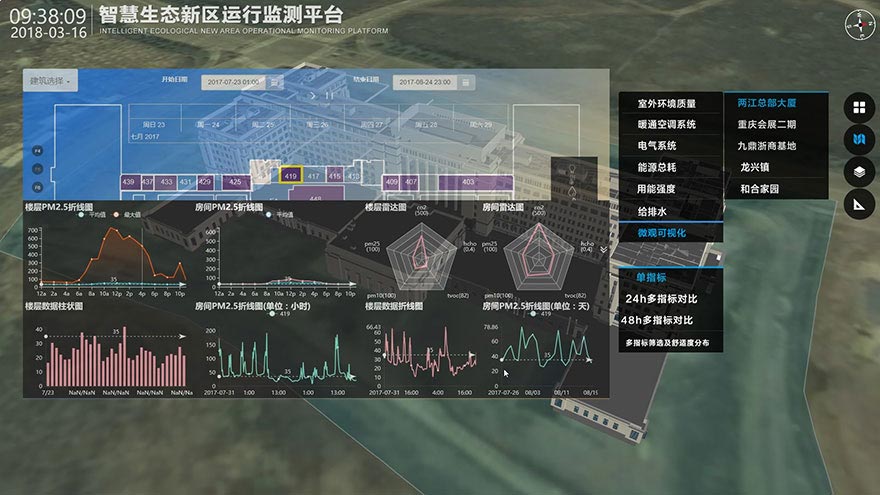Toggle 419 legend in hourly PM2.5 chart

click(279, 314)
